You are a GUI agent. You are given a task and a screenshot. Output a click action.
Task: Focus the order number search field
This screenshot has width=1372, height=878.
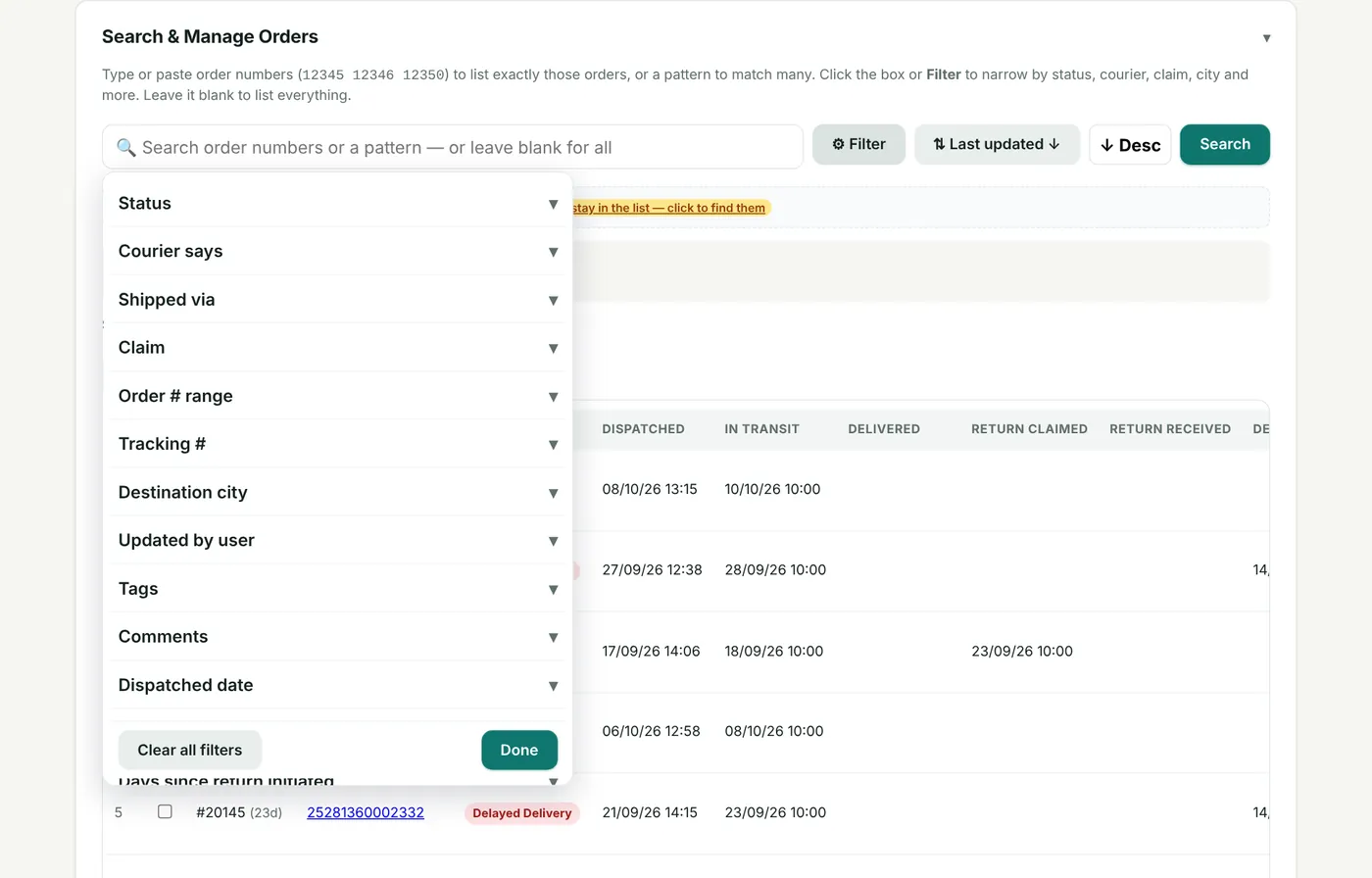click(453, 147)
